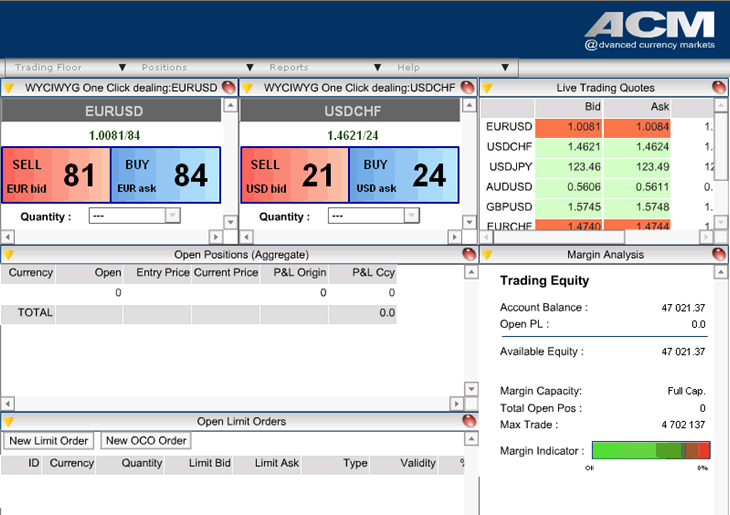This screenshot has height=515, width=730.
Task: Click the USDCHF panel scroll left arrow
Action: pyautogui.click(x=246, y=237)
